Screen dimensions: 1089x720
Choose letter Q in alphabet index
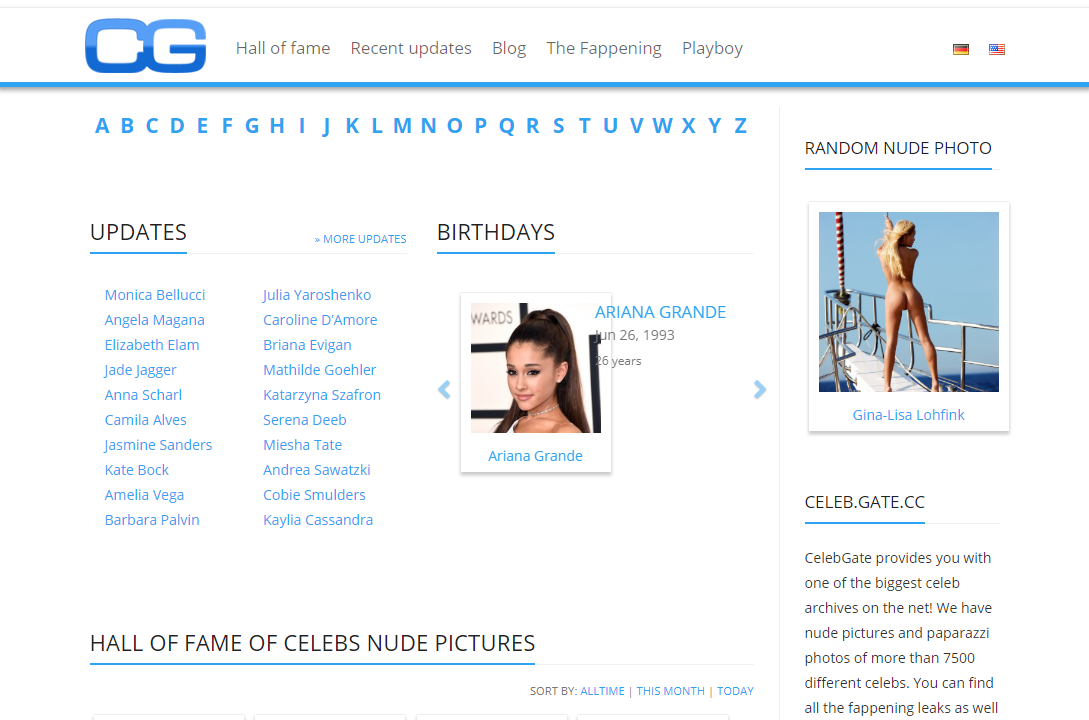506,126
